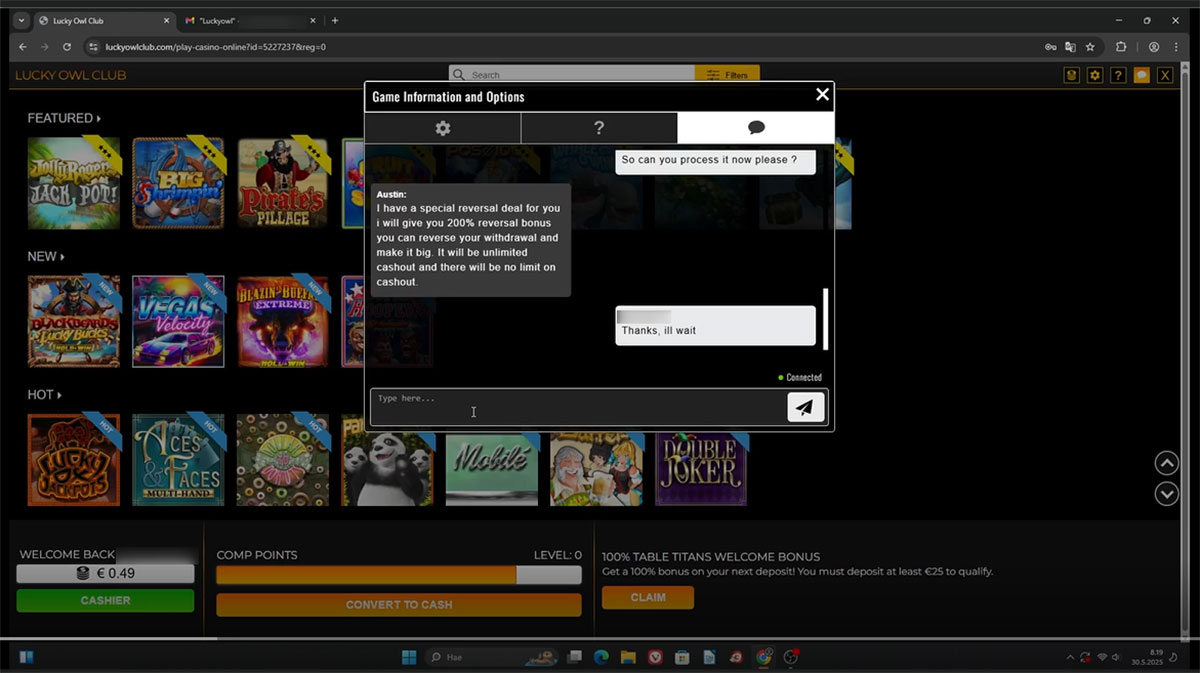This screenshot has height=673, width=1200.
Task: Open the Windows Start menu
Action: pyautogui.click(x=408, y=657)
